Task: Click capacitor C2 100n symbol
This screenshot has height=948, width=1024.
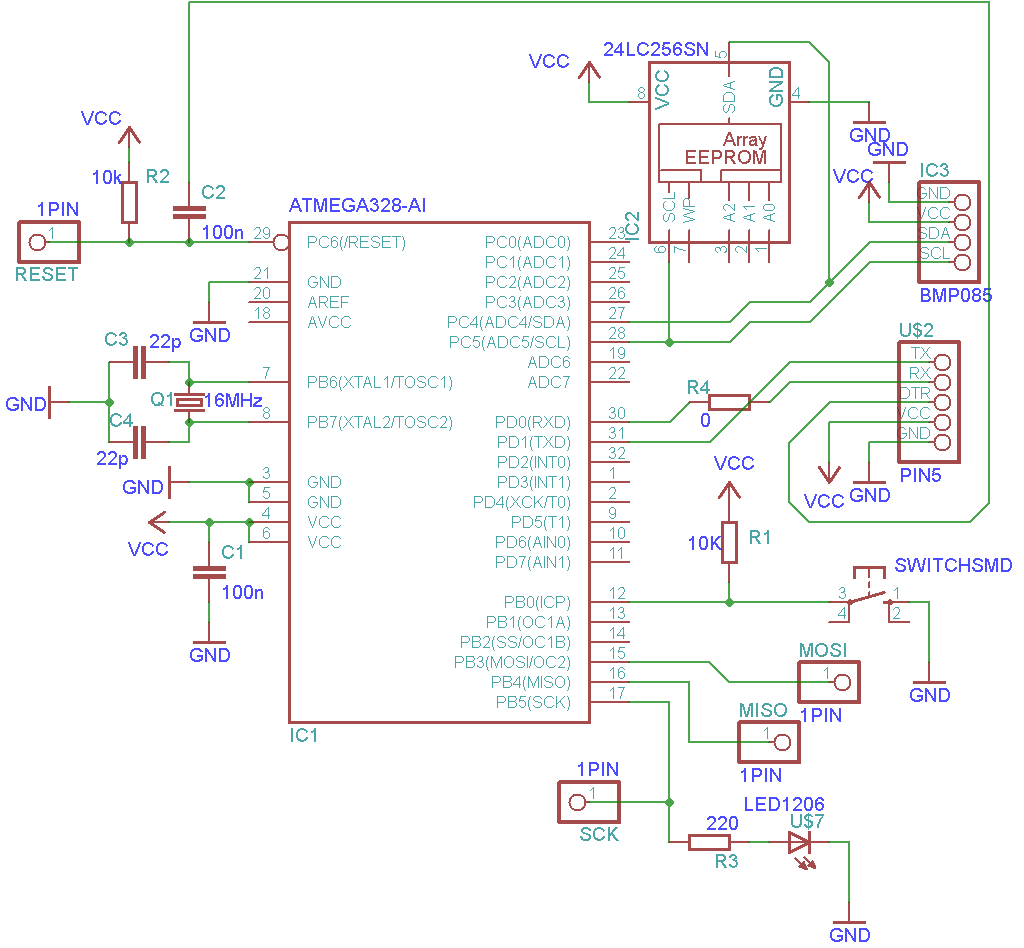Action: pos(189,212)
